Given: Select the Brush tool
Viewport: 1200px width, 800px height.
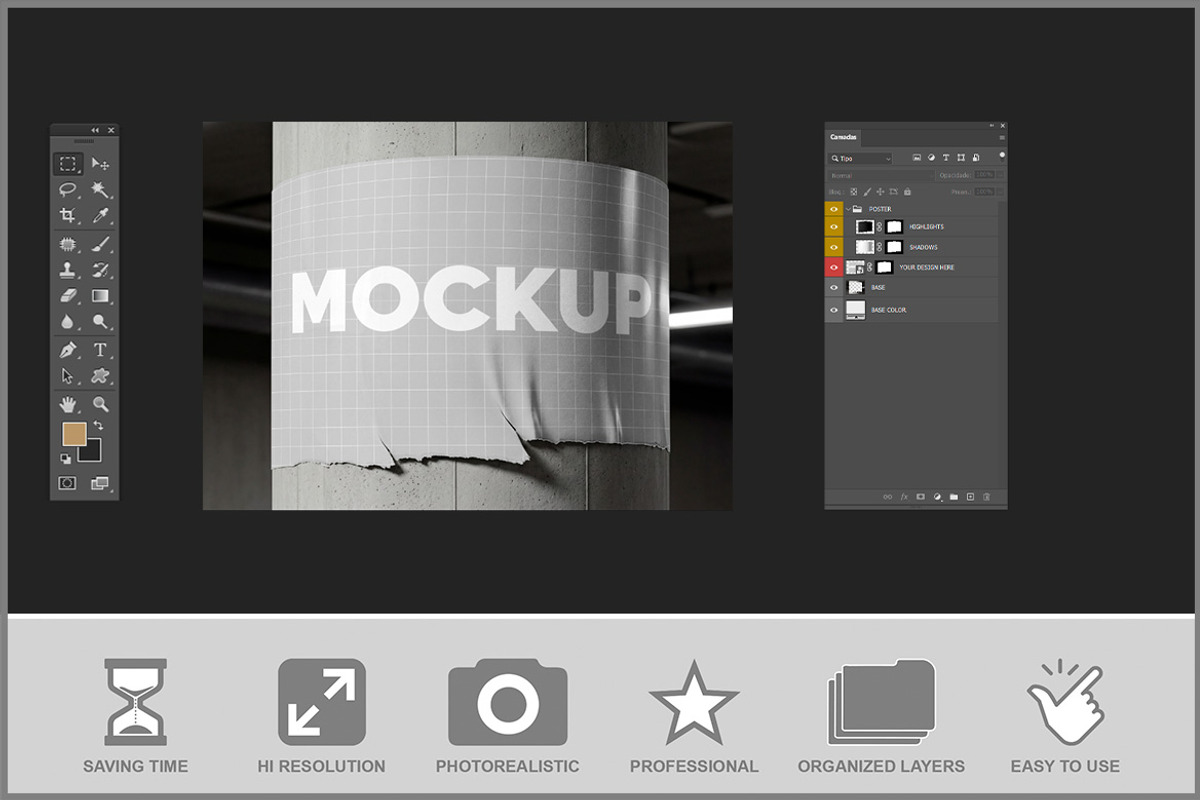Looking at the screenshot, I should click(100, 244).
